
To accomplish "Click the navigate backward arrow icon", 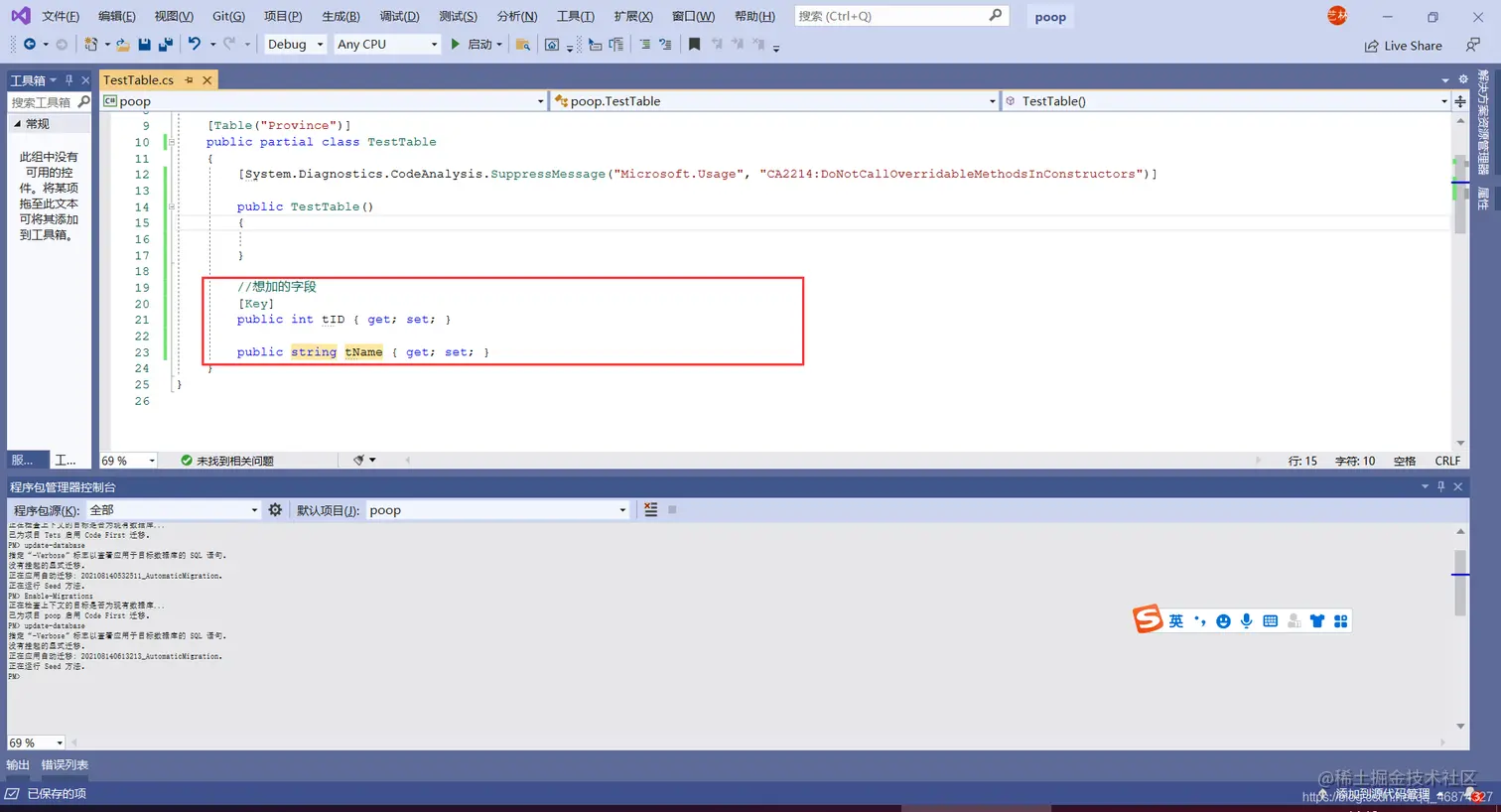I will pyautogui.click(x=29, y=44).
